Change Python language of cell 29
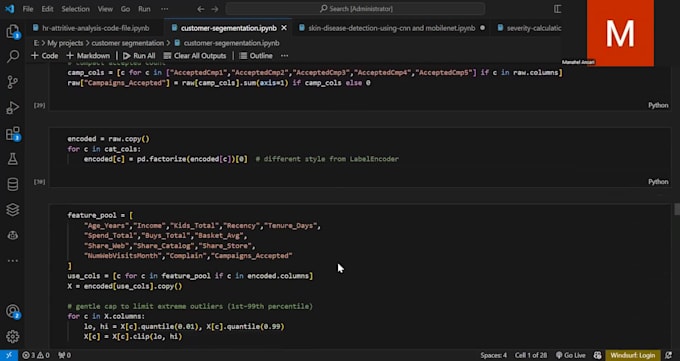This screenshot has height=361, width=680. [658, 105]
